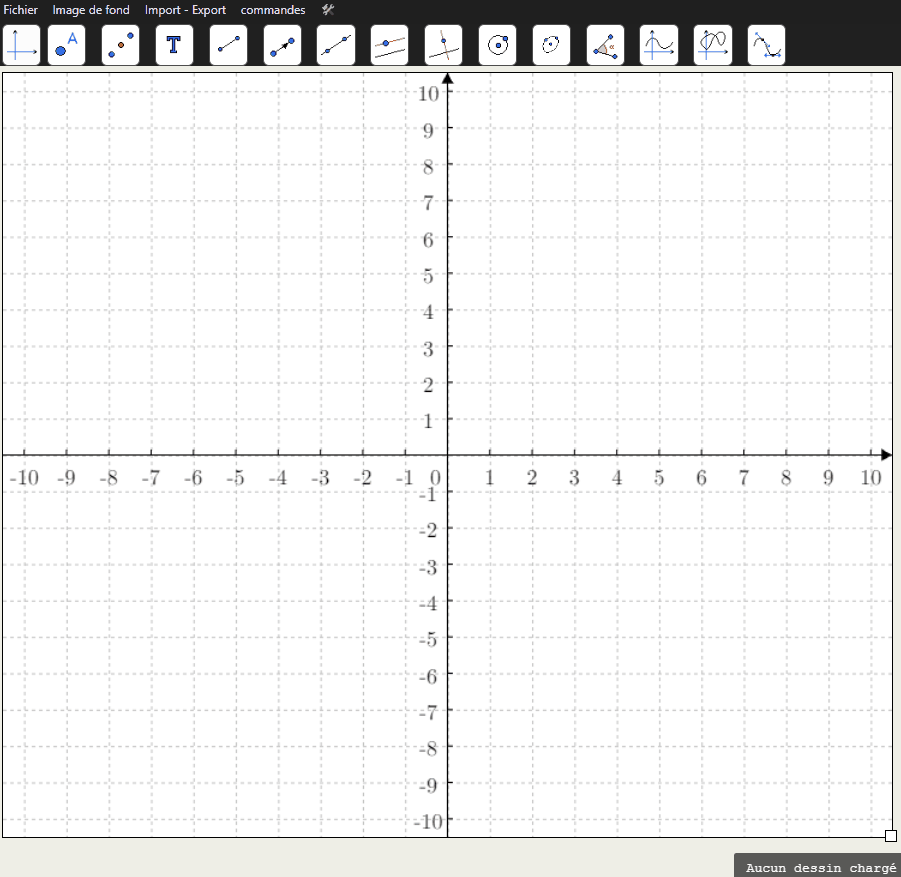The width and height of the screenshot is (901, 877).
Task: Select the angle tool
Action: point(605,45)
